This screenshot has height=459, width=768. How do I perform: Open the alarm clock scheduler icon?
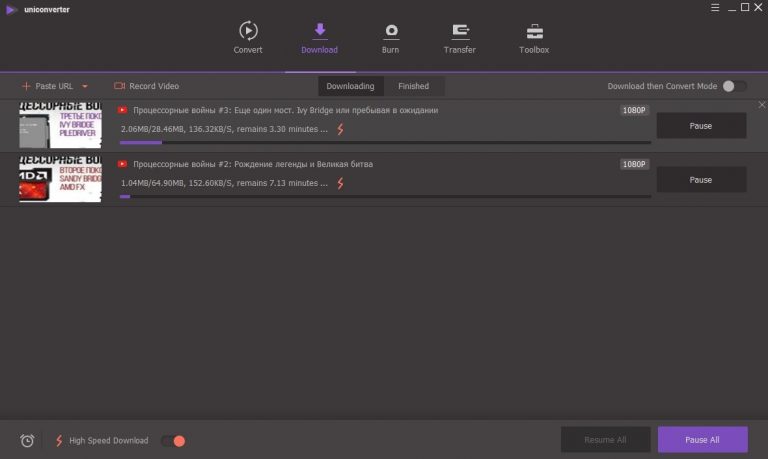coord(27,440)
